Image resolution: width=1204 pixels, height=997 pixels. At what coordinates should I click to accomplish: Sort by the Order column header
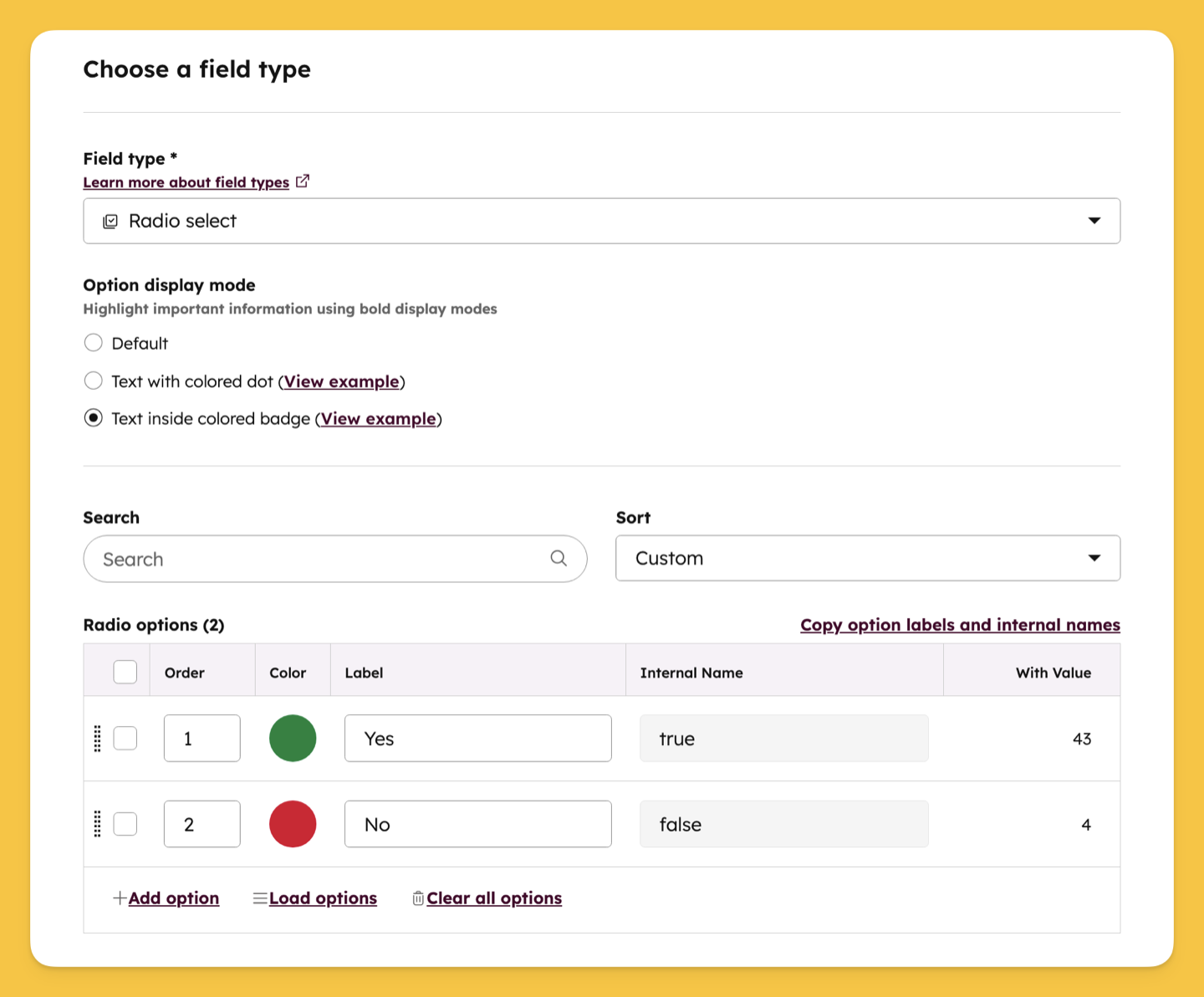click(x=185, y=672)
